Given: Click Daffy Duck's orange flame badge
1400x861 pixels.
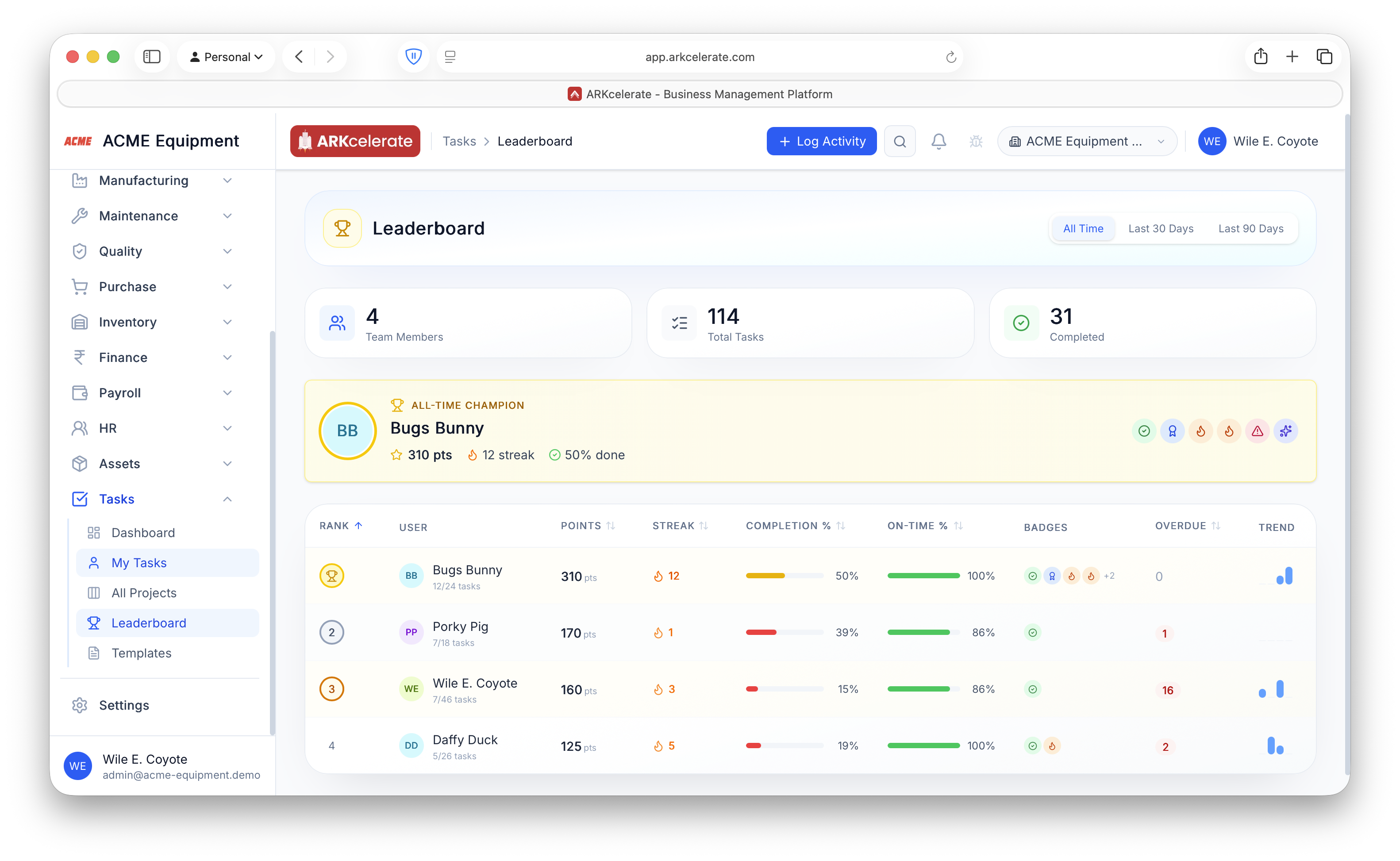Looking at the screenshot, I should (x=1052, y=746).
